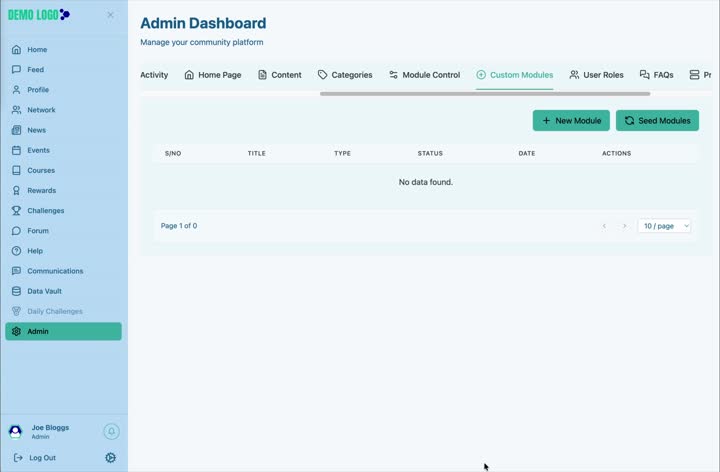
Task: Click the Rewards ribbon icon
Action: point(16,191)
